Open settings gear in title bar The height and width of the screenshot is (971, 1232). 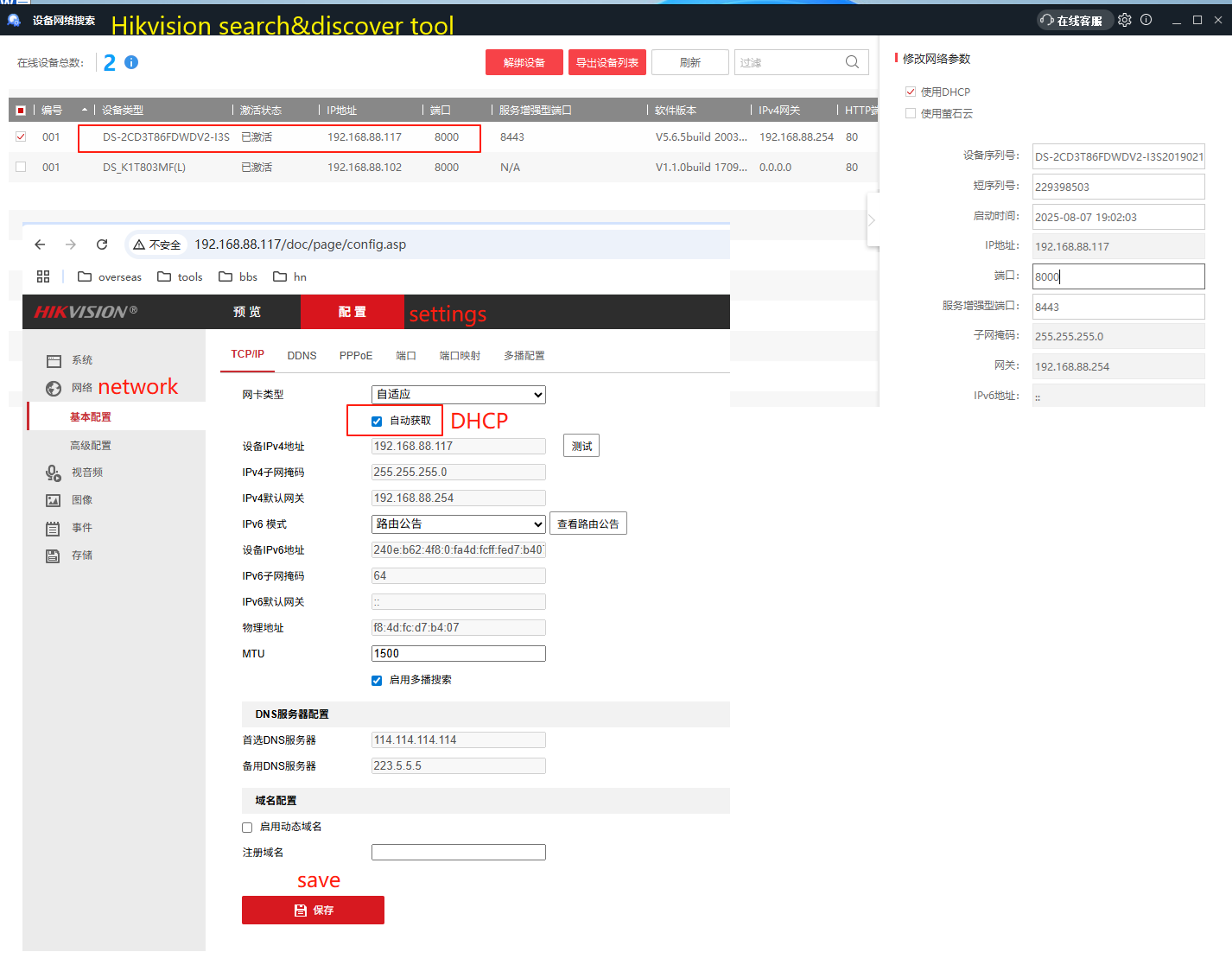pyautogui.click(x=1124, y=20)
